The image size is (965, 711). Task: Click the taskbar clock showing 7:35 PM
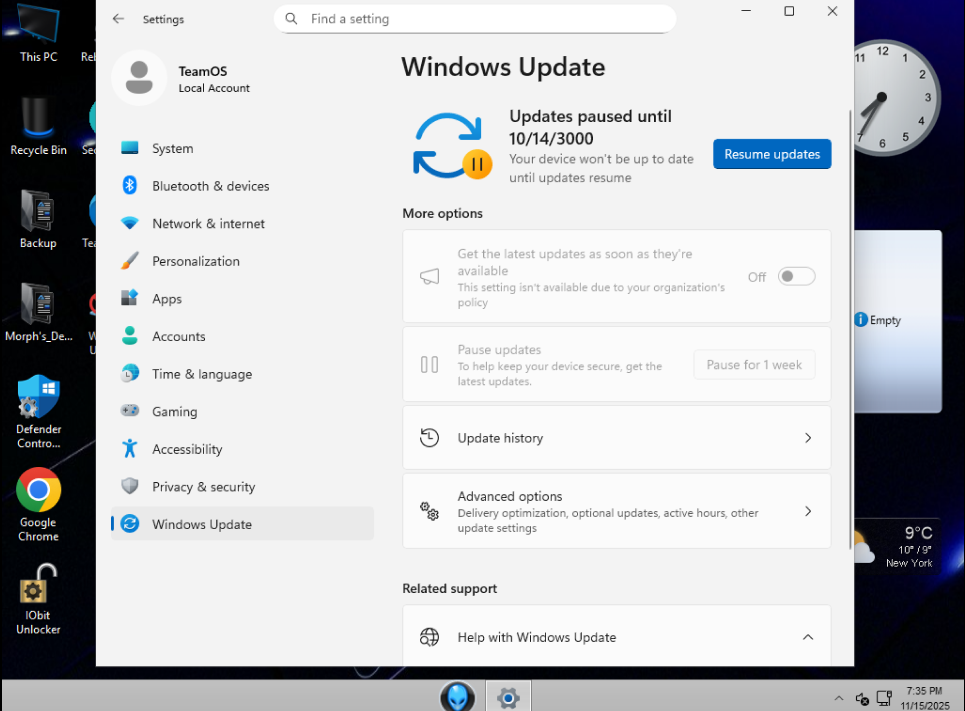(x=924, y=698)
